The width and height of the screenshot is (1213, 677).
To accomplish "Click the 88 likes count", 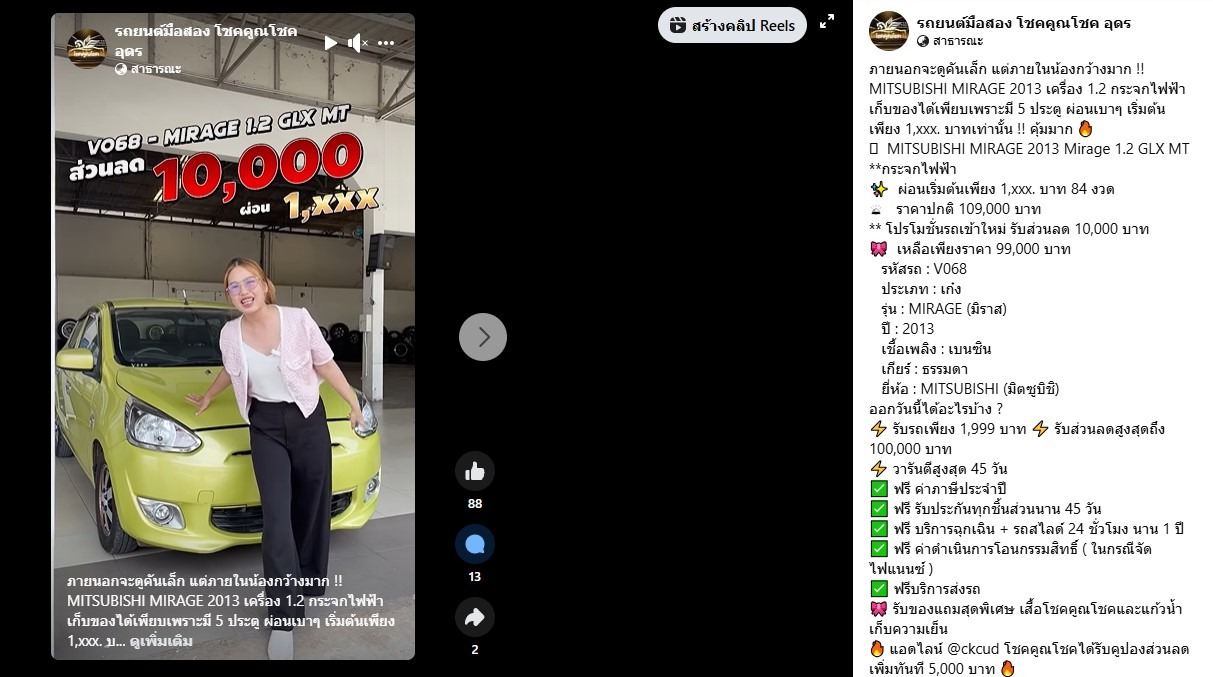I will [x=475, y=504].
